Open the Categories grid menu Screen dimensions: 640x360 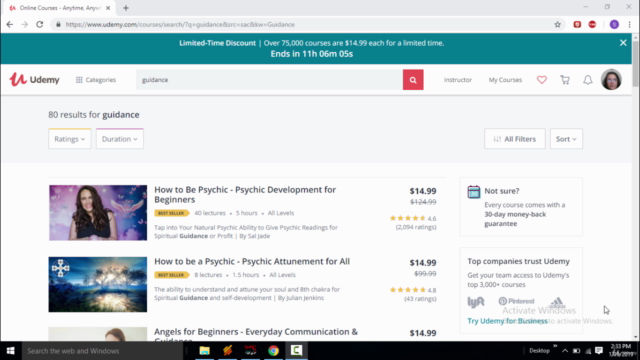pyautogui.click(x=96, y=80)
